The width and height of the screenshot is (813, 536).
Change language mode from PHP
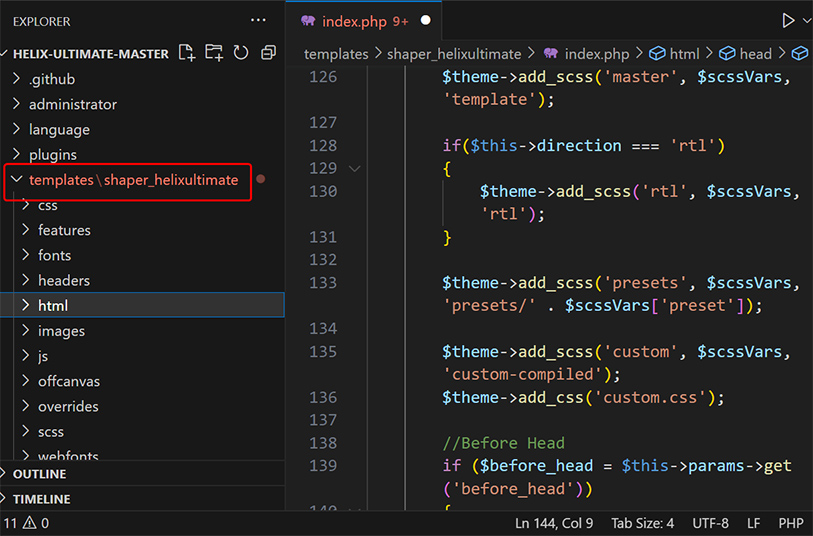(791, 523)
